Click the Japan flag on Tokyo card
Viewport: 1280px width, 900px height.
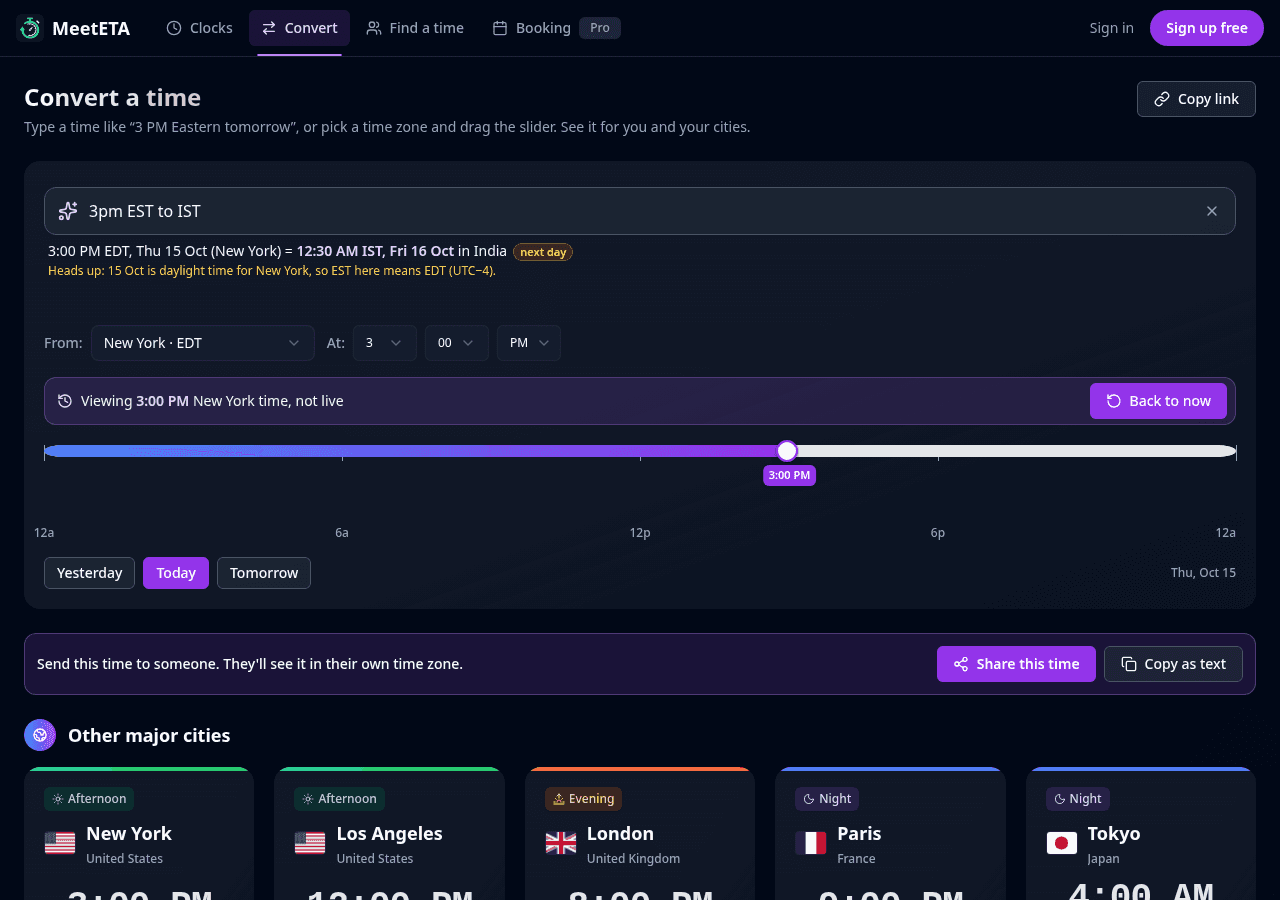coord(1062,843)
